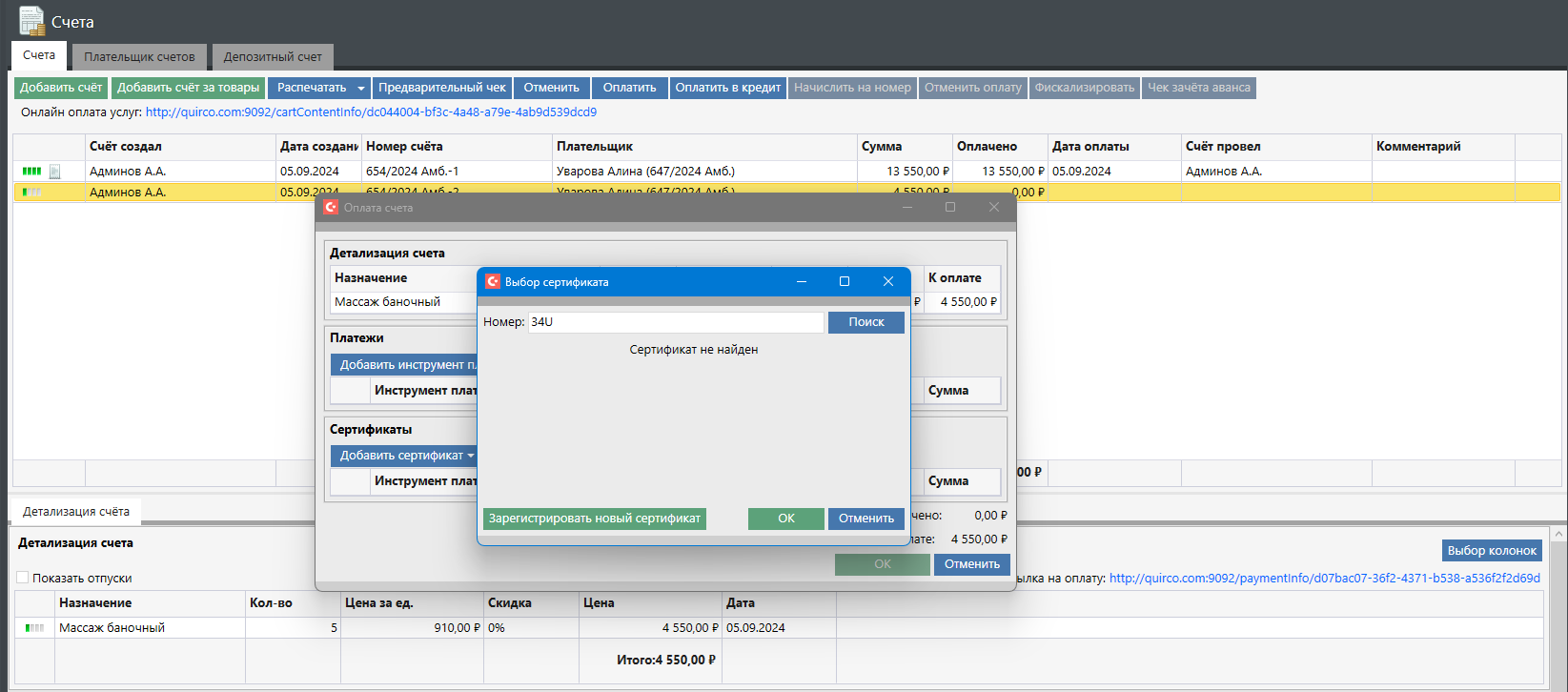Click the scroll-up arrow of the bottom panel
The height and width of the screenshot is (692, 1568).
point(1558,535)
